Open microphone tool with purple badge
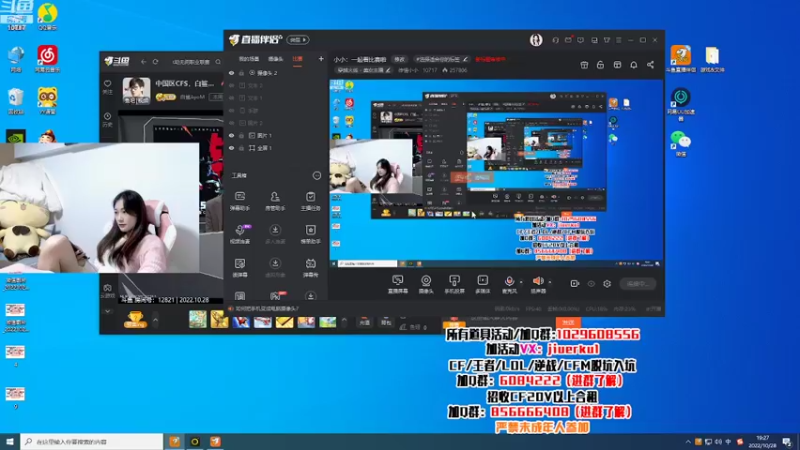 pyautogui.click(x=240, y=234)
